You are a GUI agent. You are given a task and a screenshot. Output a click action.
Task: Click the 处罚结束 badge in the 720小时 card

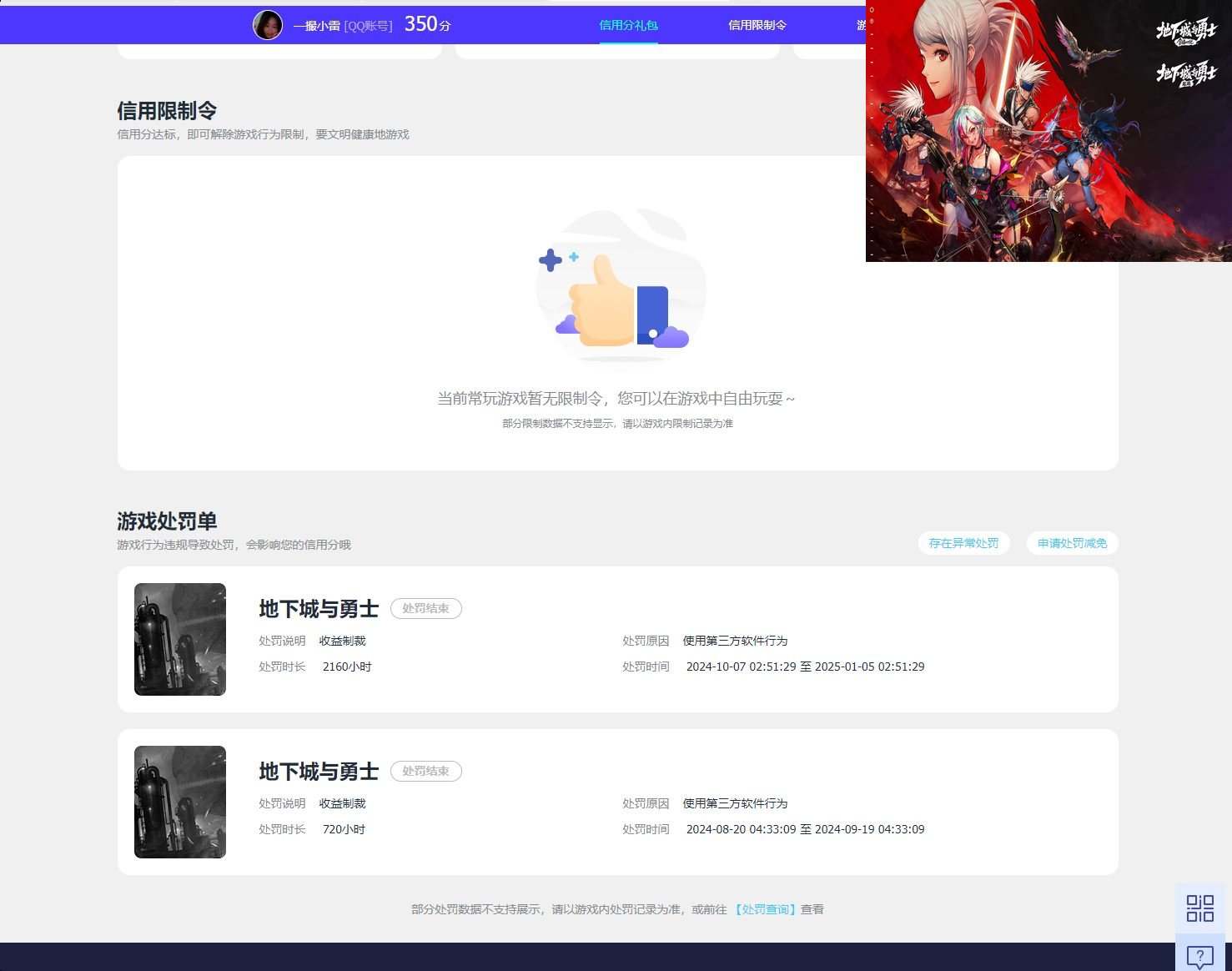[426, 771]
